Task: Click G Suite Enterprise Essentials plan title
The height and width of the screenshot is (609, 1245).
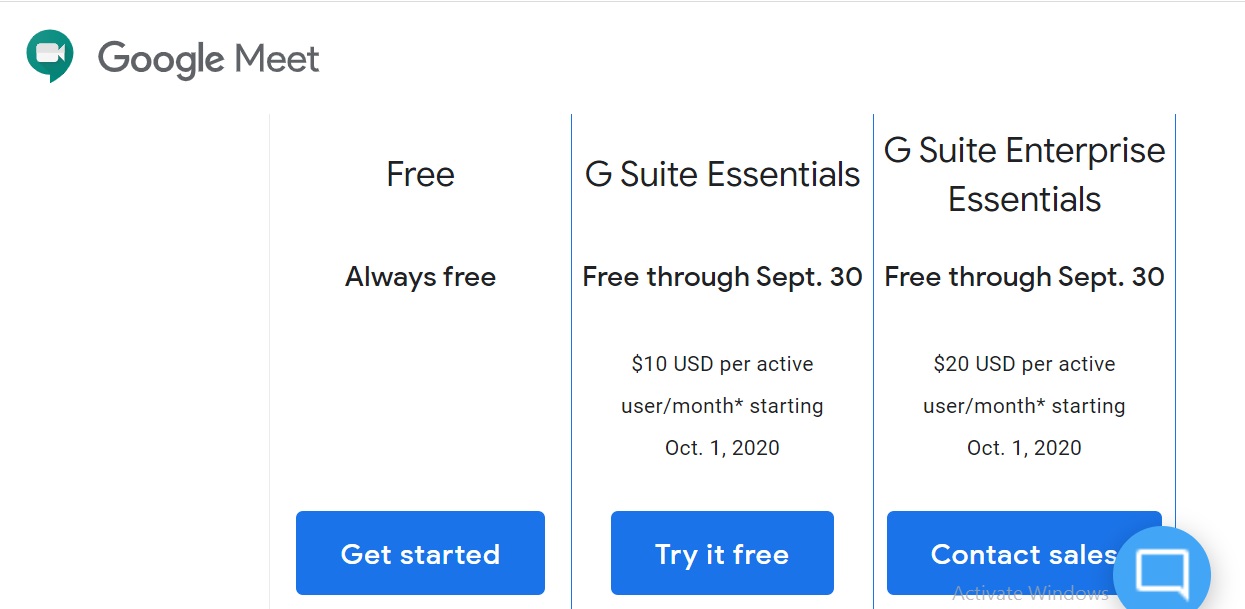Action: click(x=1024, y=175)
